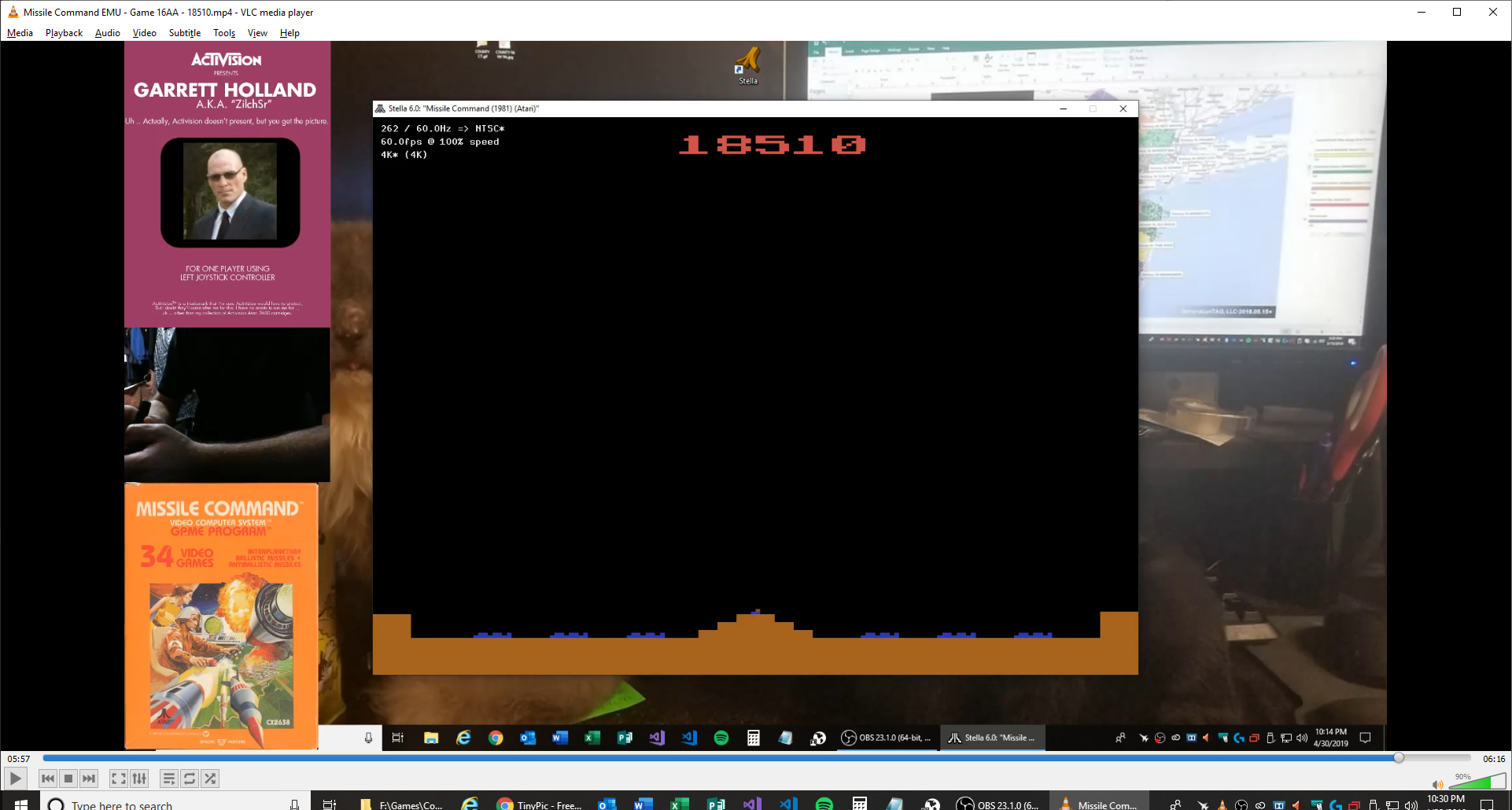Open the Tools menu
This screenshot has height=810, width=1512.
click(x=224, y=33)
